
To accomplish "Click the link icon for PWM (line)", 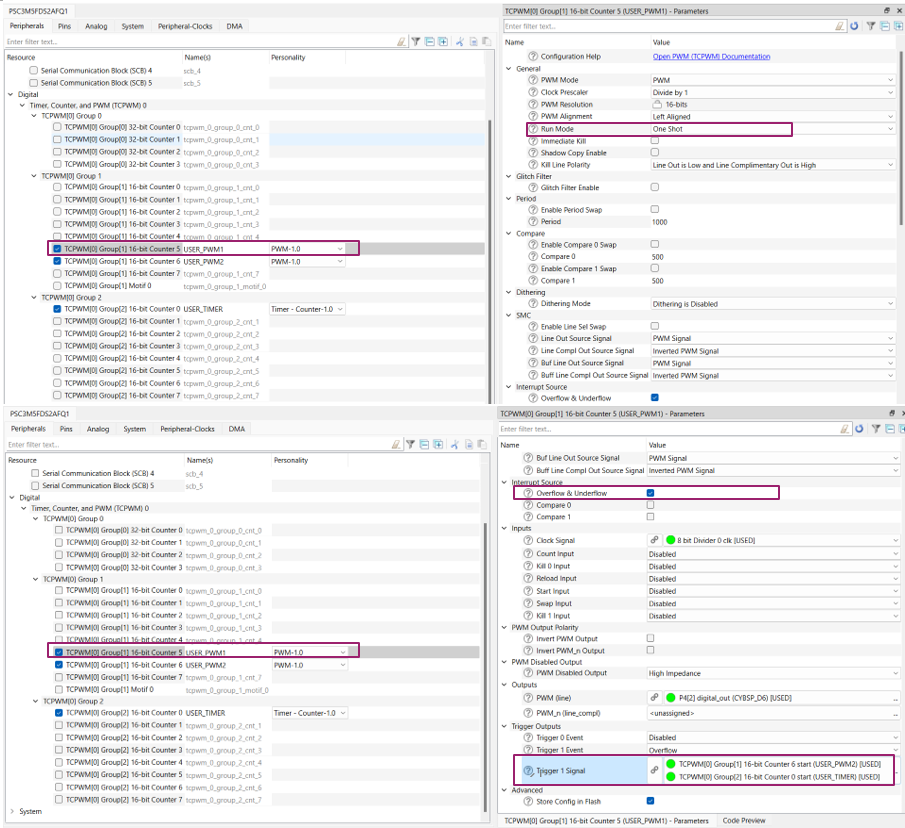I will (655, 698).
